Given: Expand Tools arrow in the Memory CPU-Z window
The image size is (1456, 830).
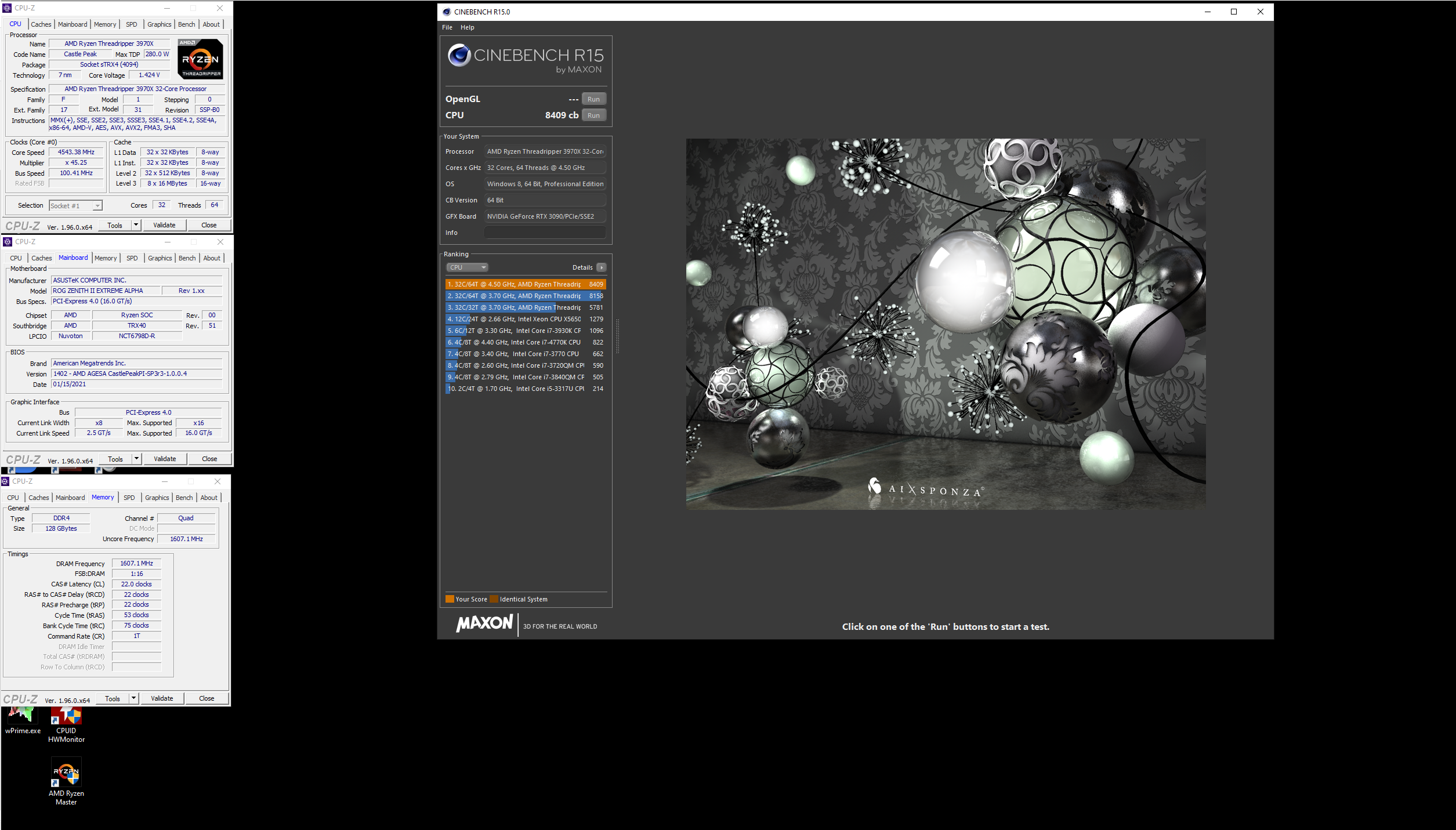Looking at the screenshot, I should (x=133, y=698).
